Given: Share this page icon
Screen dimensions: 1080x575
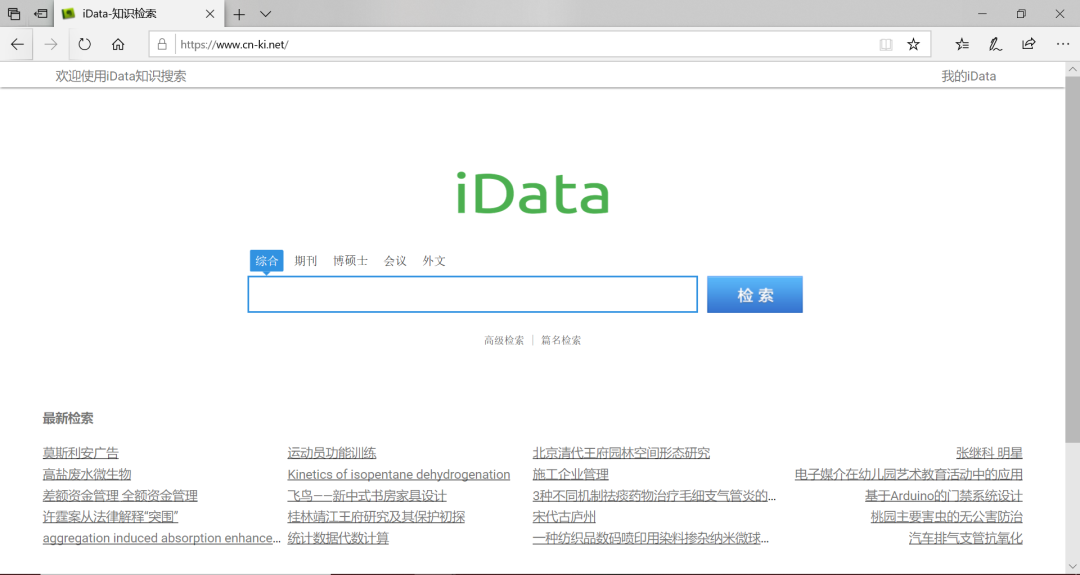Looking at the screenshot, I should 1028,45.
